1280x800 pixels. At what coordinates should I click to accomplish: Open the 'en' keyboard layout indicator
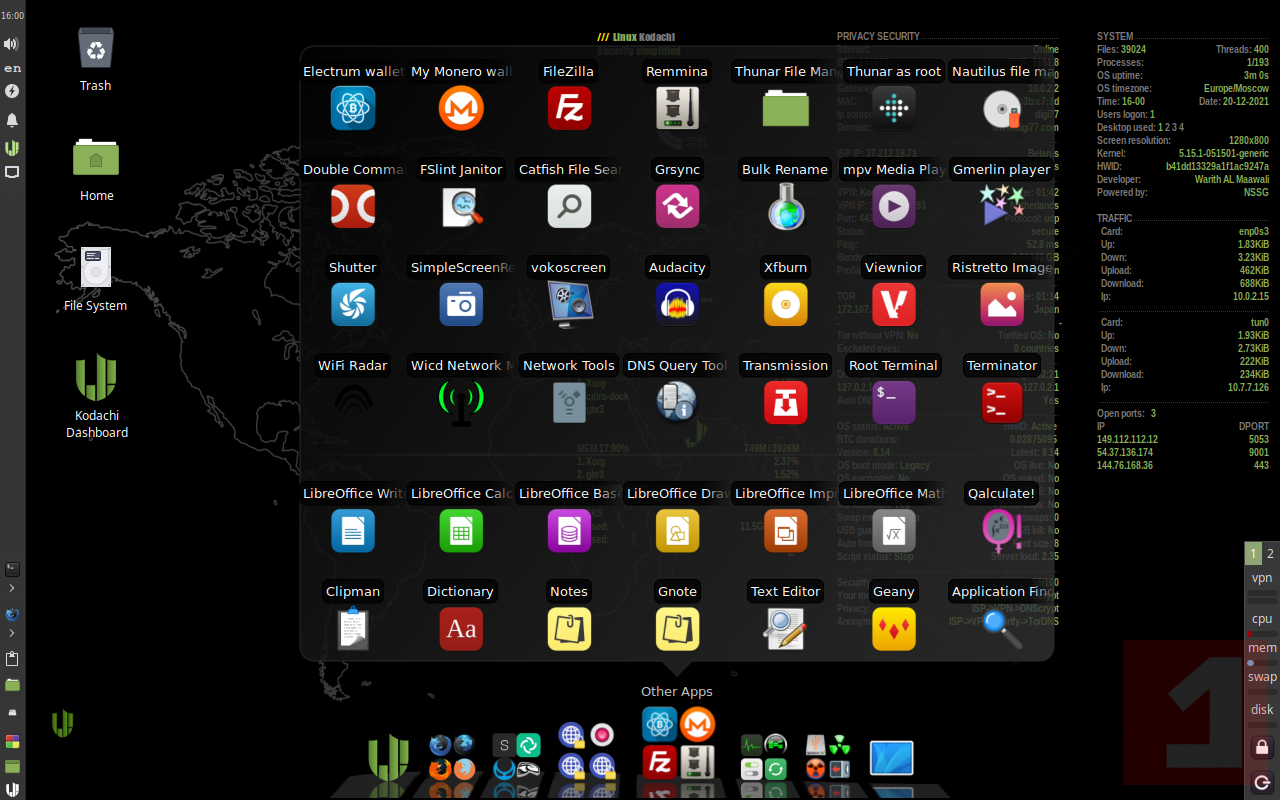pyautogui.click(x=12, y=68)
